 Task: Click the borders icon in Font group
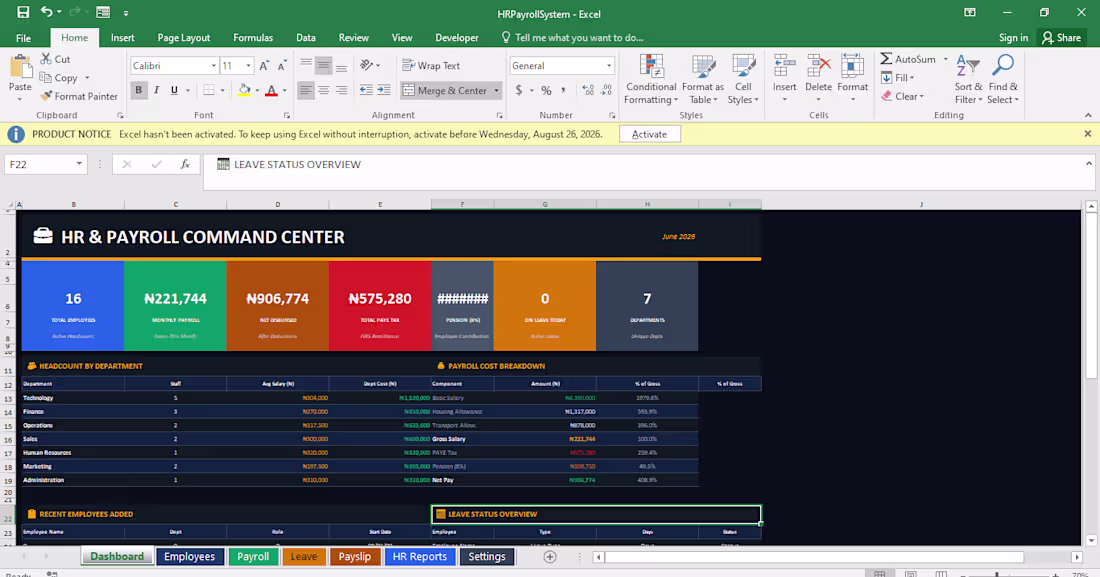point(209,90)
